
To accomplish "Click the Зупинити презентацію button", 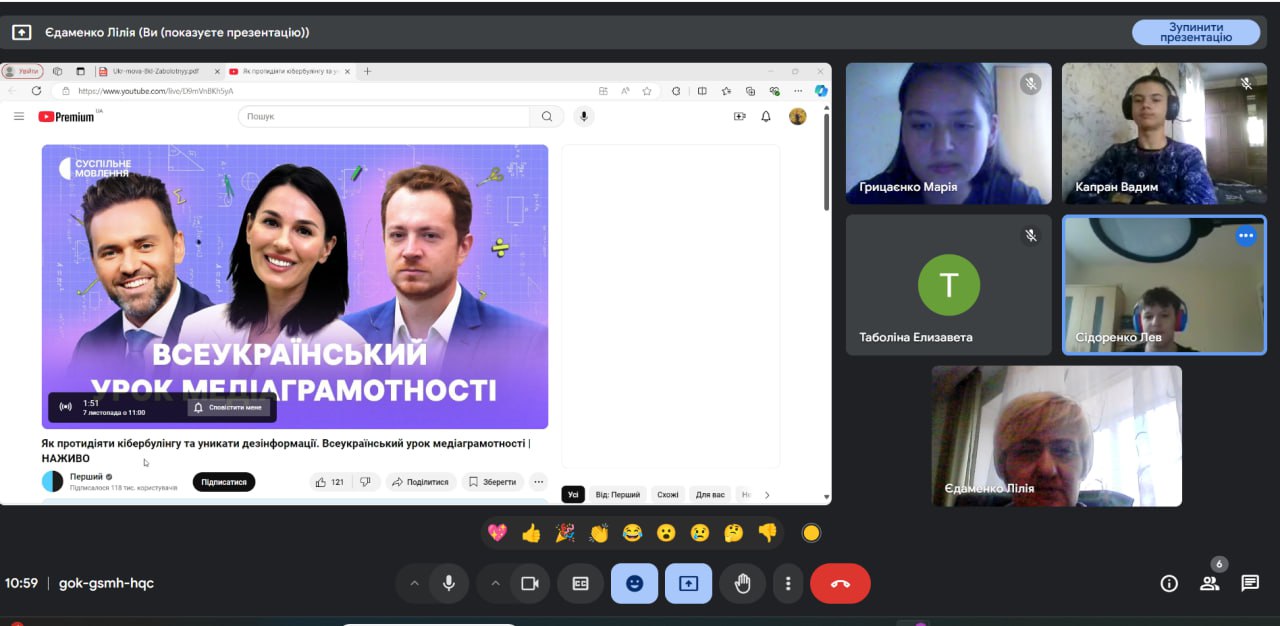I will [1195, 32].
